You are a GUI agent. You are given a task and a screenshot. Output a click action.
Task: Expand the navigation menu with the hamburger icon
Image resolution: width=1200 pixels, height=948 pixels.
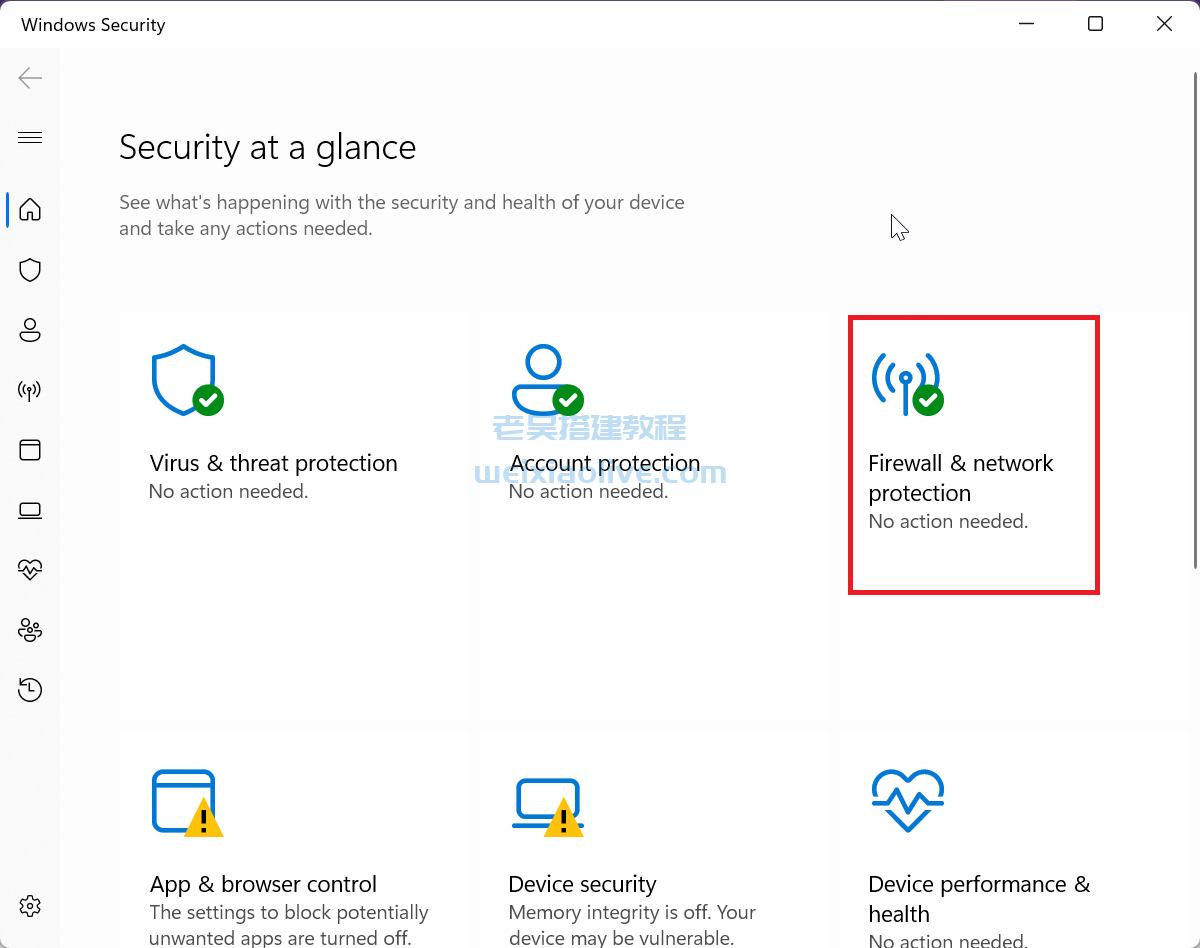click(30, 137)
